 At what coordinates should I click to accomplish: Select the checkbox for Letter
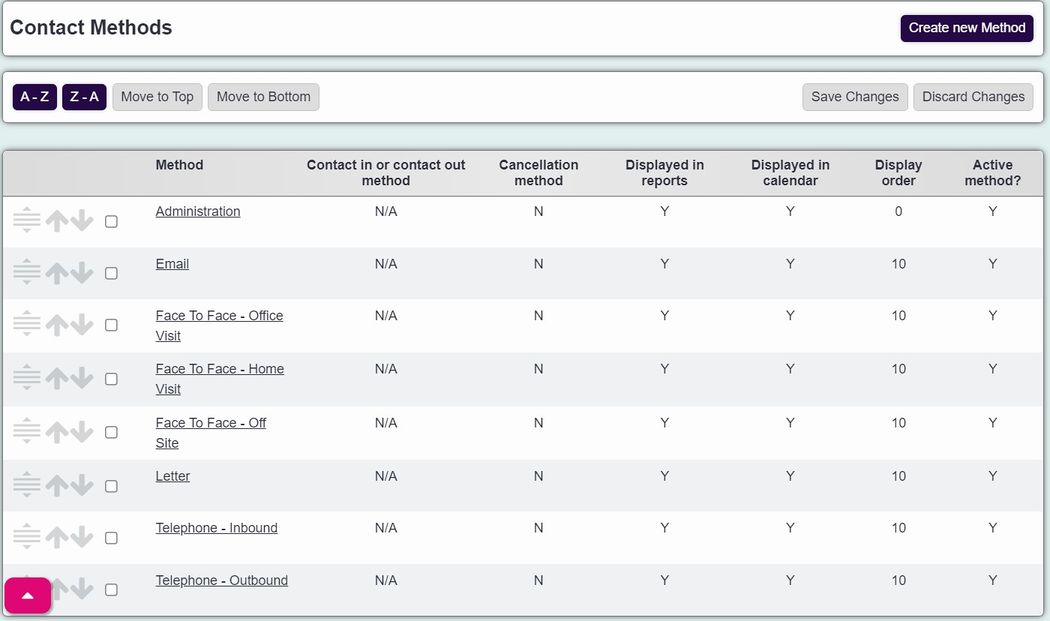[x=111, y=486]
